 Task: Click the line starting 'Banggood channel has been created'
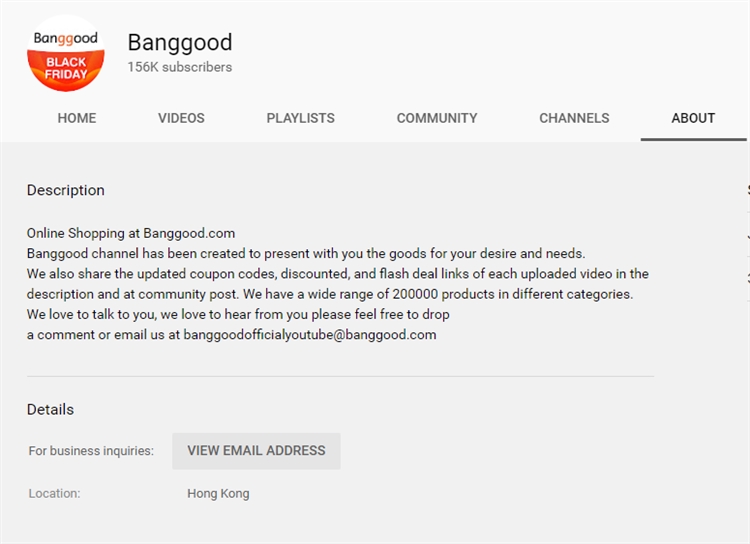306,254
